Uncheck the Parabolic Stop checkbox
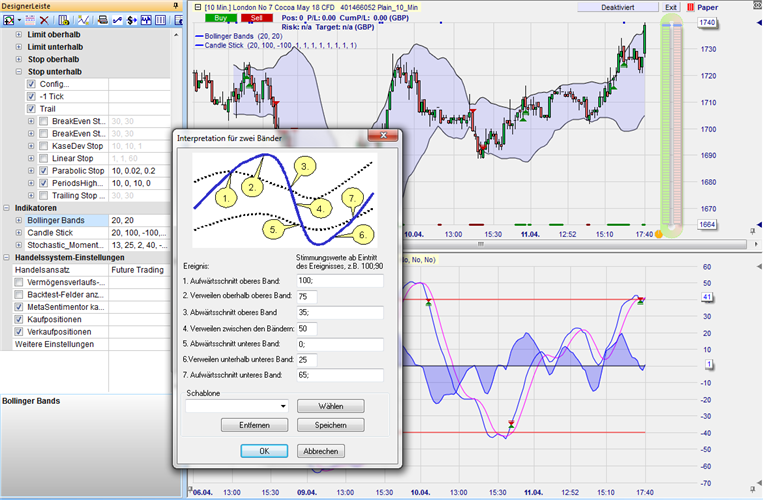763x500 pixels. (43, 170)
